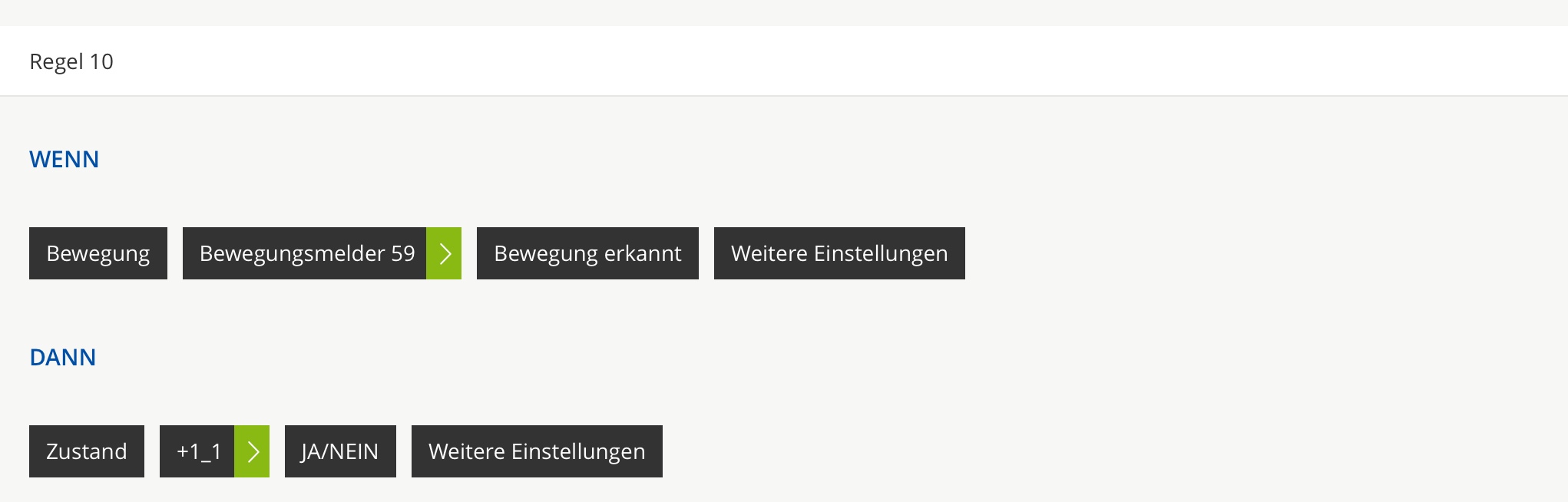Choose the Bewegungsmelder 59 device button

click(305, 253)
